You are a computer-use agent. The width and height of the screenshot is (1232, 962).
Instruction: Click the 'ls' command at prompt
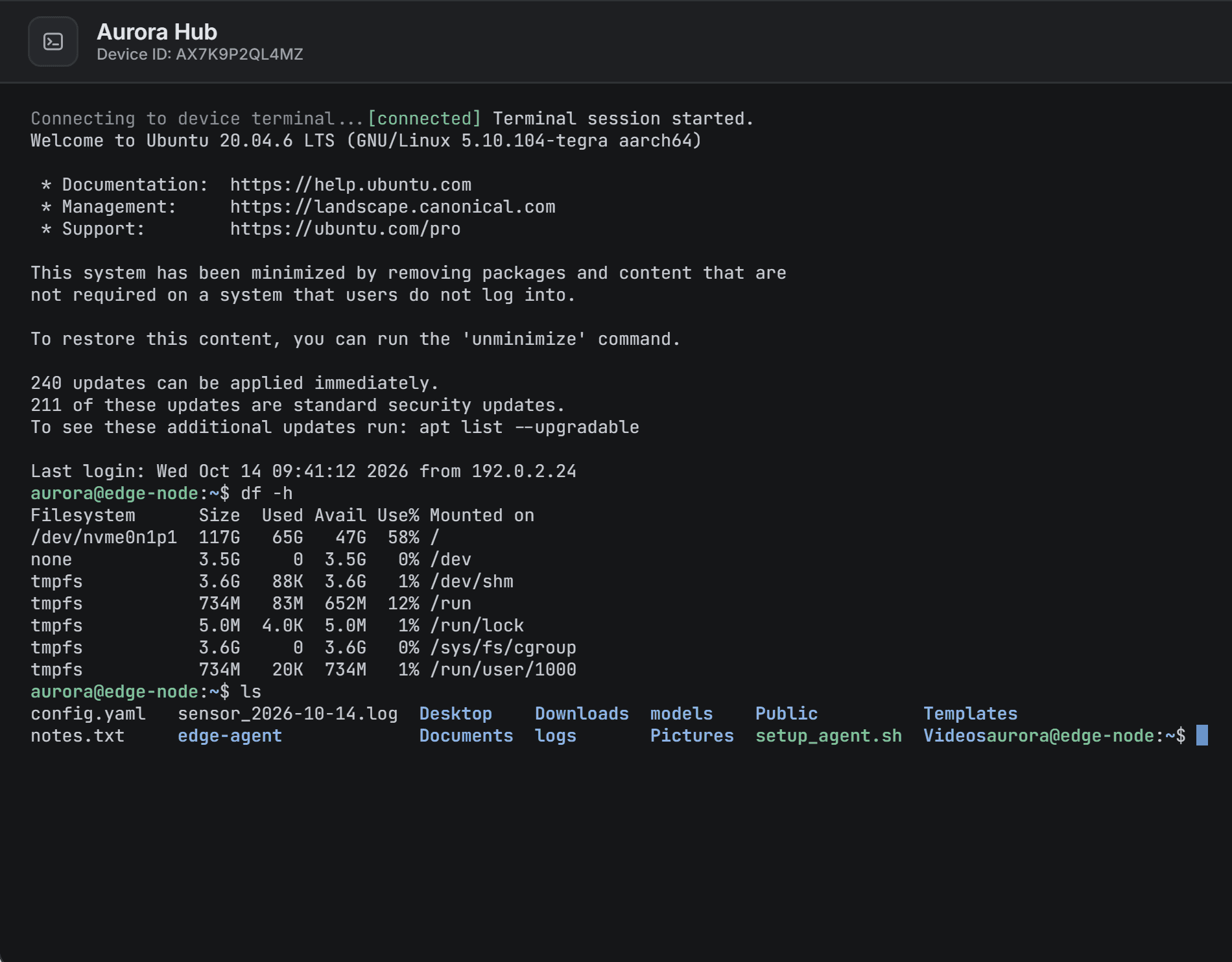[x=251, y=692]
